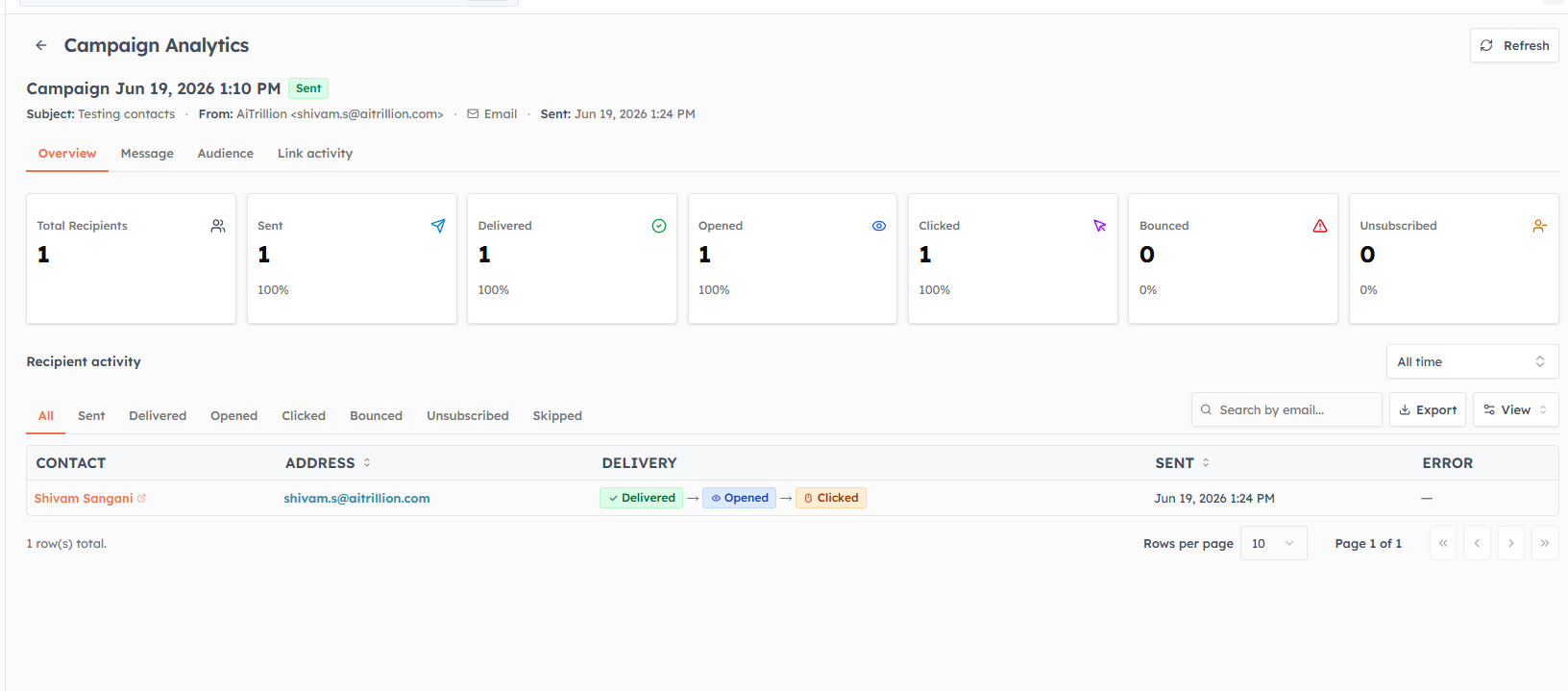This screenshot has height=691, width=1568.
Task: Expand the All time date range dropdown
Action: pos(1472,361)
